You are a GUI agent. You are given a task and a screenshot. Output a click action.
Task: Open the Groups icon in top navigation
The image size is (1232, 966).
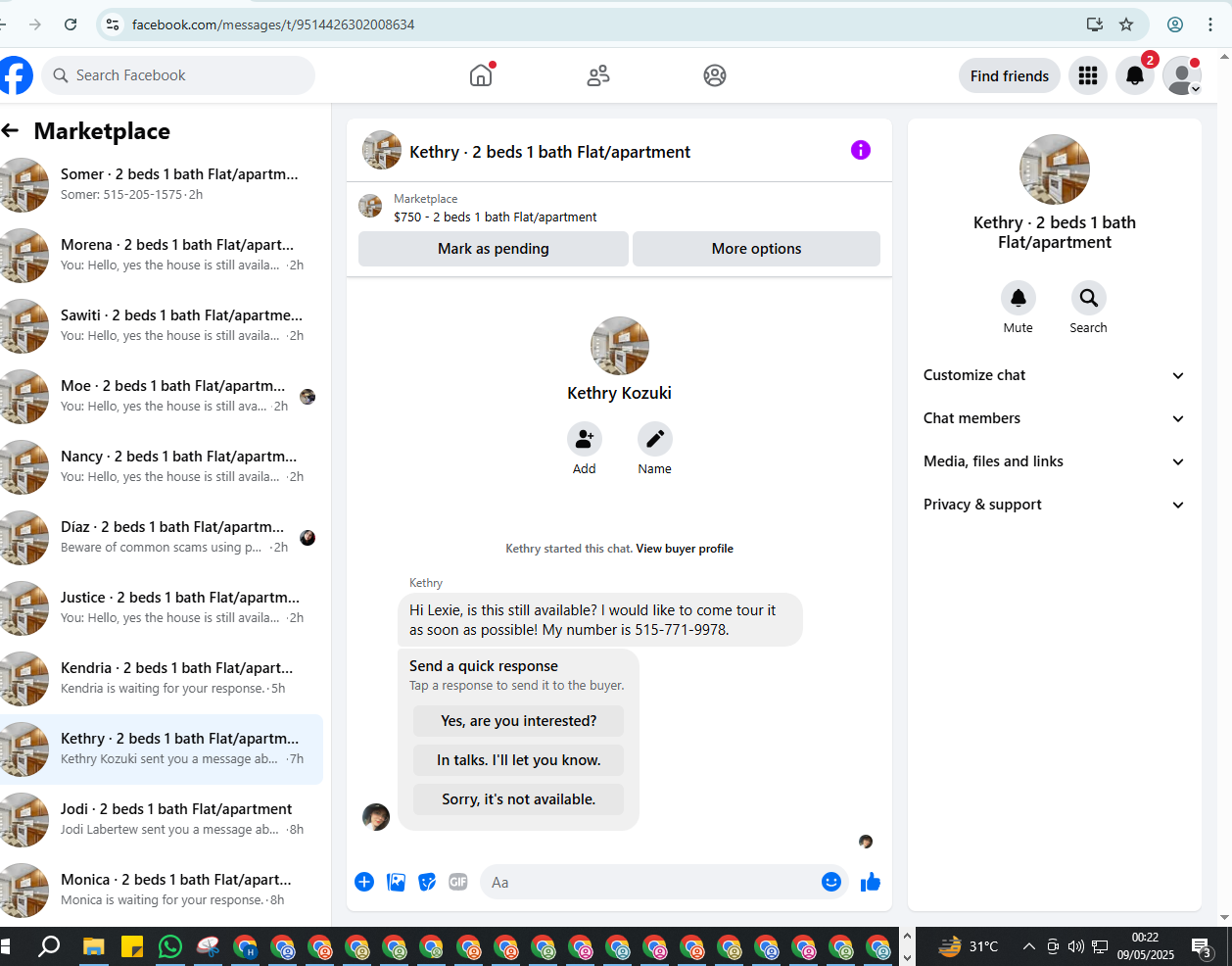(x=715, y=75)
